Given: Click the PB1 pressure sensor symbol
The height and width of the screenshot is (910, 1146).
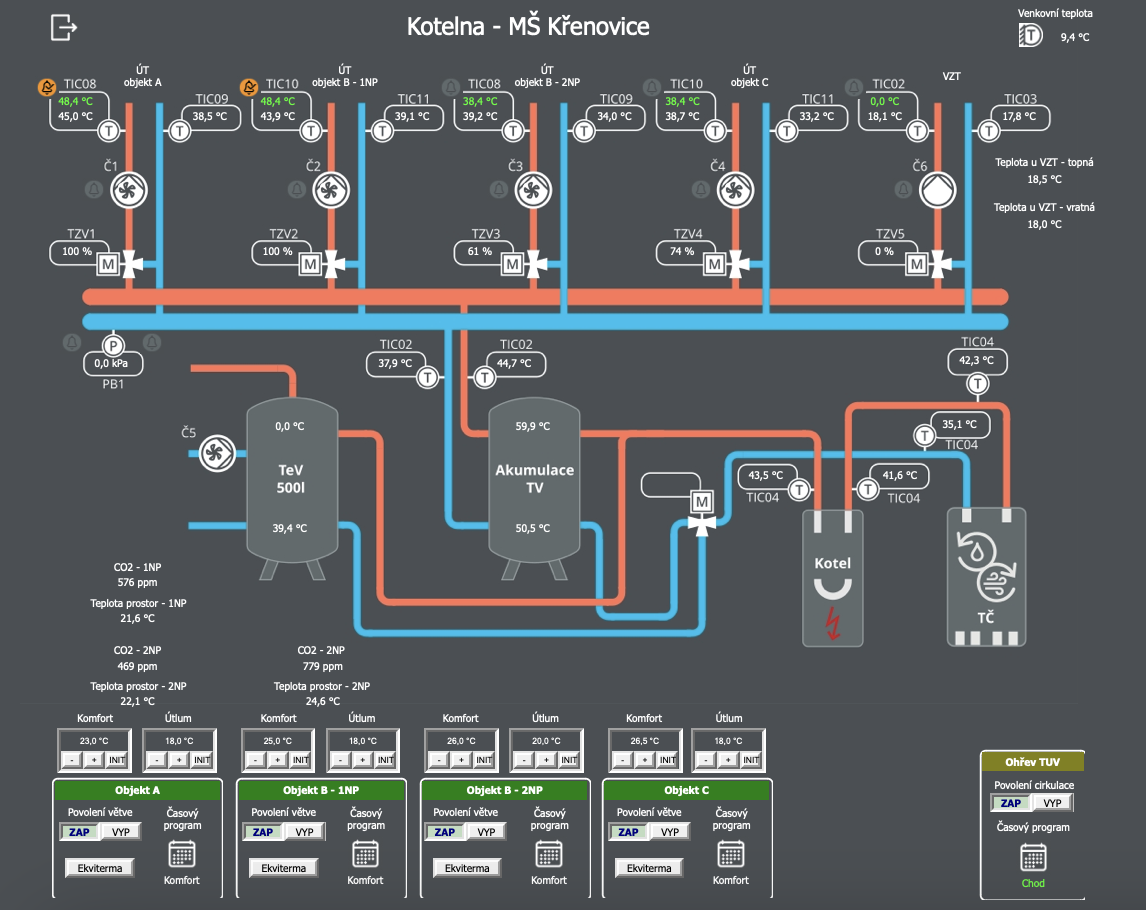Looking at the screenshot, I should [x=113, y=345].
